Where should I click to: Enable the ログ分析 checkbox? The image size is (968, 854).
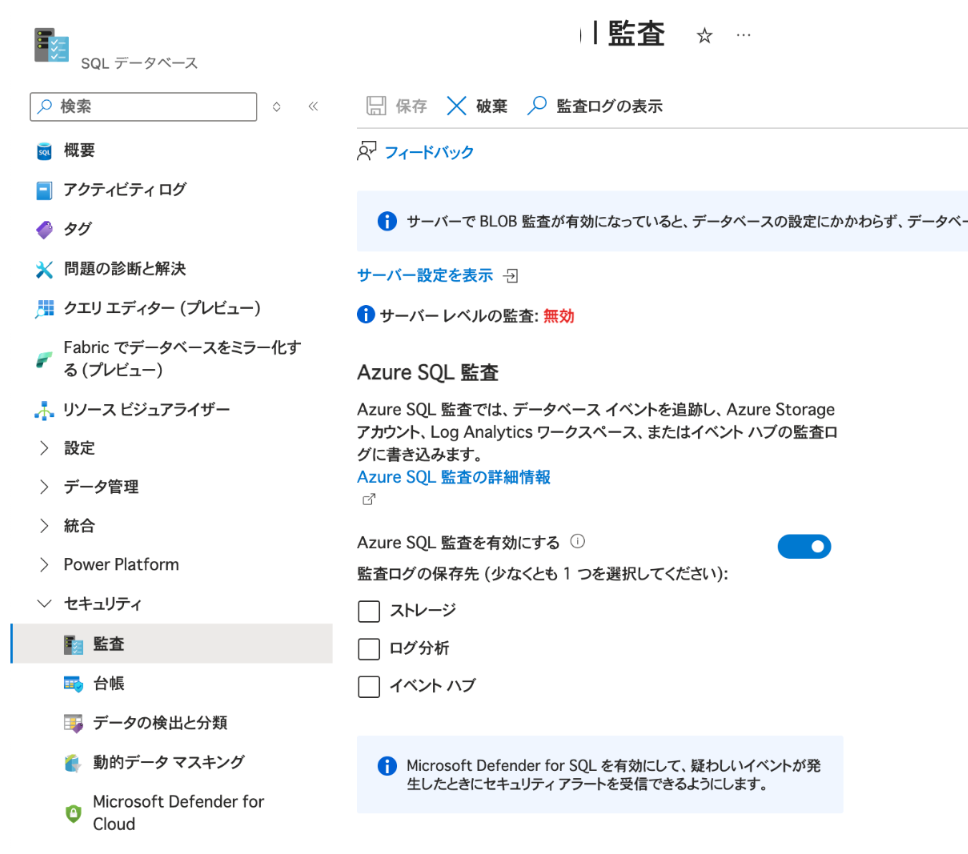point(369,649)
